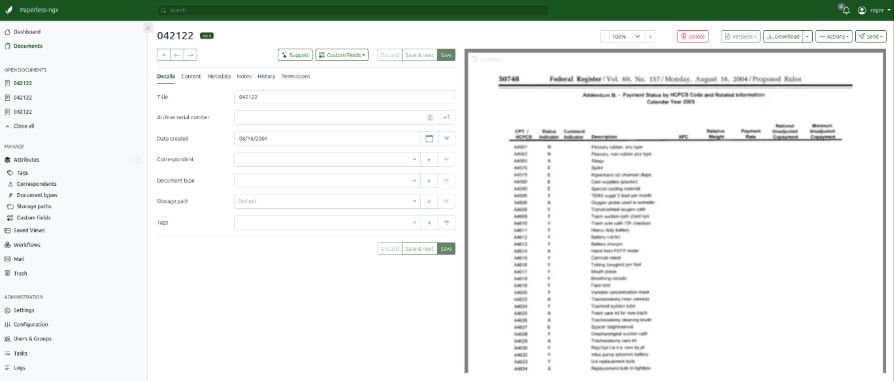The width and height of the screenshot is (894, 381).
Task: Open the Versions dropdown
Action: [741, 37]
